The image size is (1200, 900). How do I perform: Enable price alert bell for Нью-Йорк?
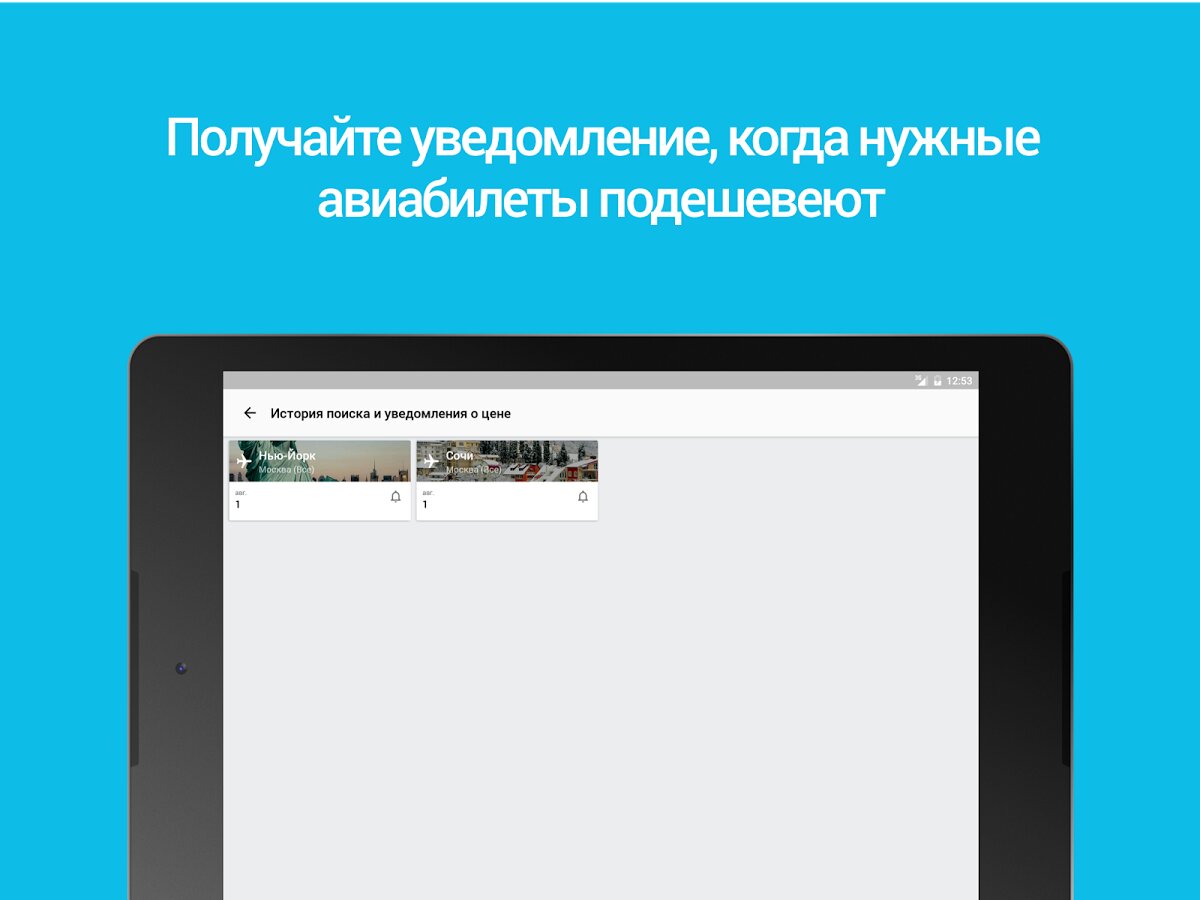[x=395, y=497]
